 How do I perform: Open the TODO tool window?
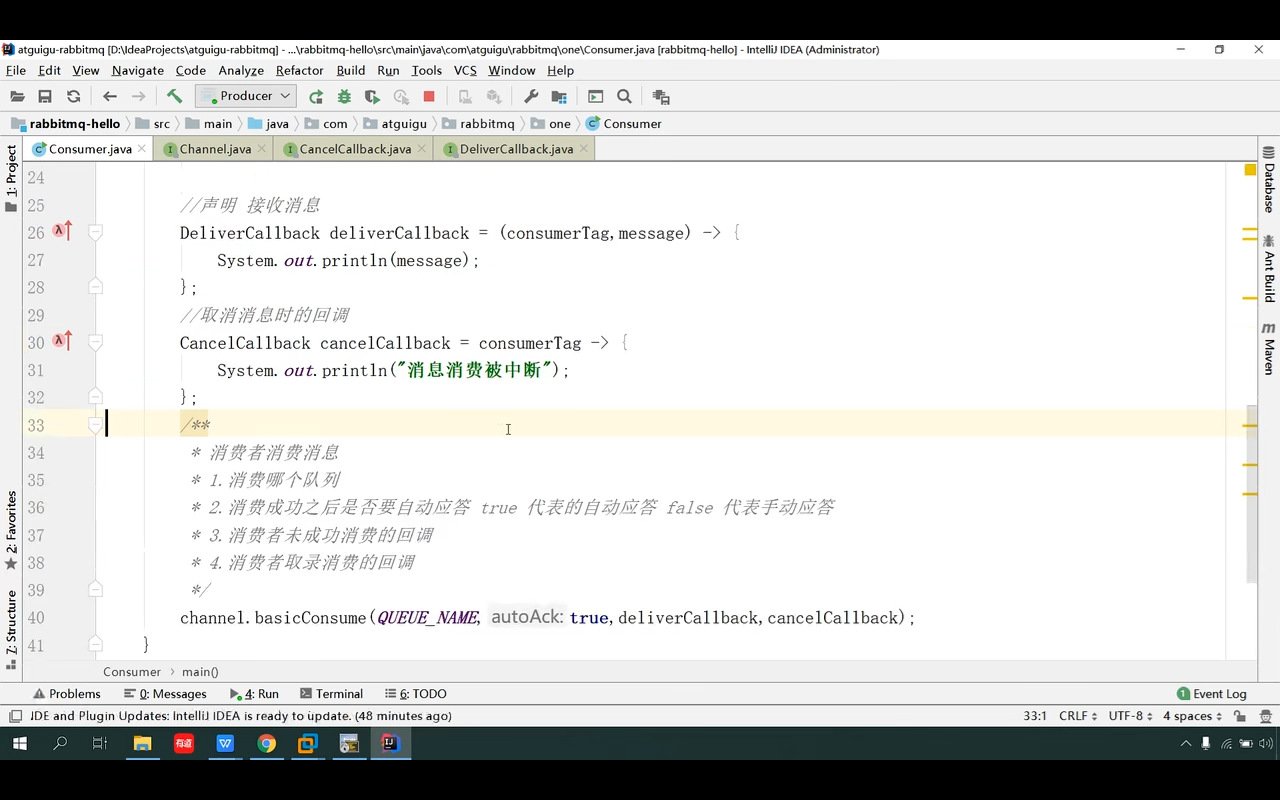pos(416,694)
